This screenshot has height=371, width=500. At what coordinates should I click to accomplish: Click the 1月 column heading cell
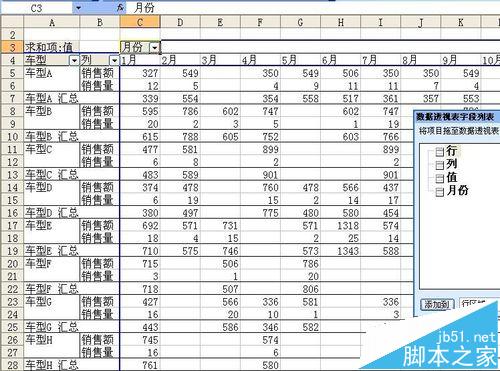tap(140, 60)
